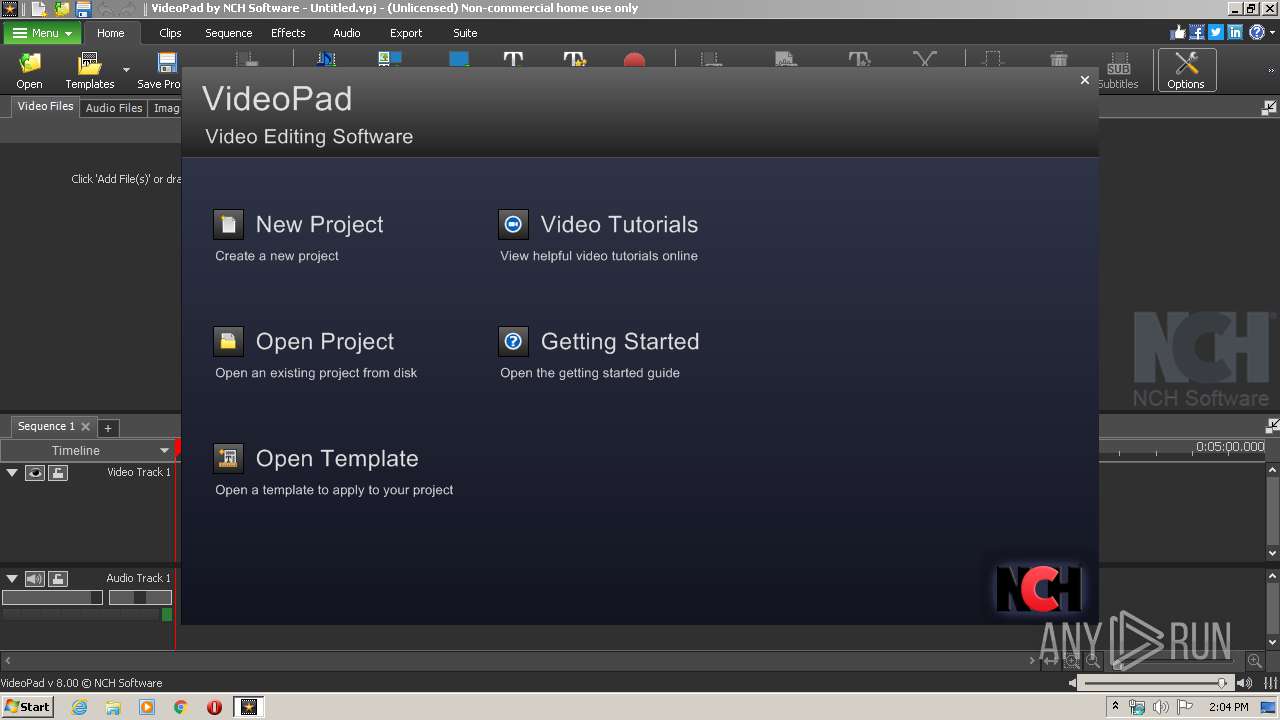Click the undock preview panel icon
The height and width of the screenshot is (720, 1280).
point(1269,107)
